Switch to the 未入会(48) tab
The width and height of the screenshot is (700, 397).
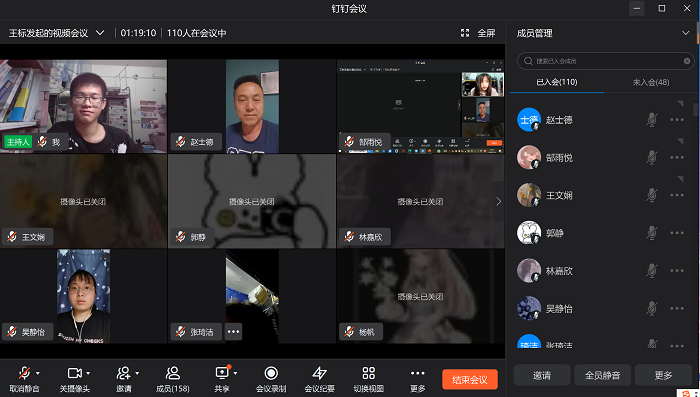click(650, 82)
